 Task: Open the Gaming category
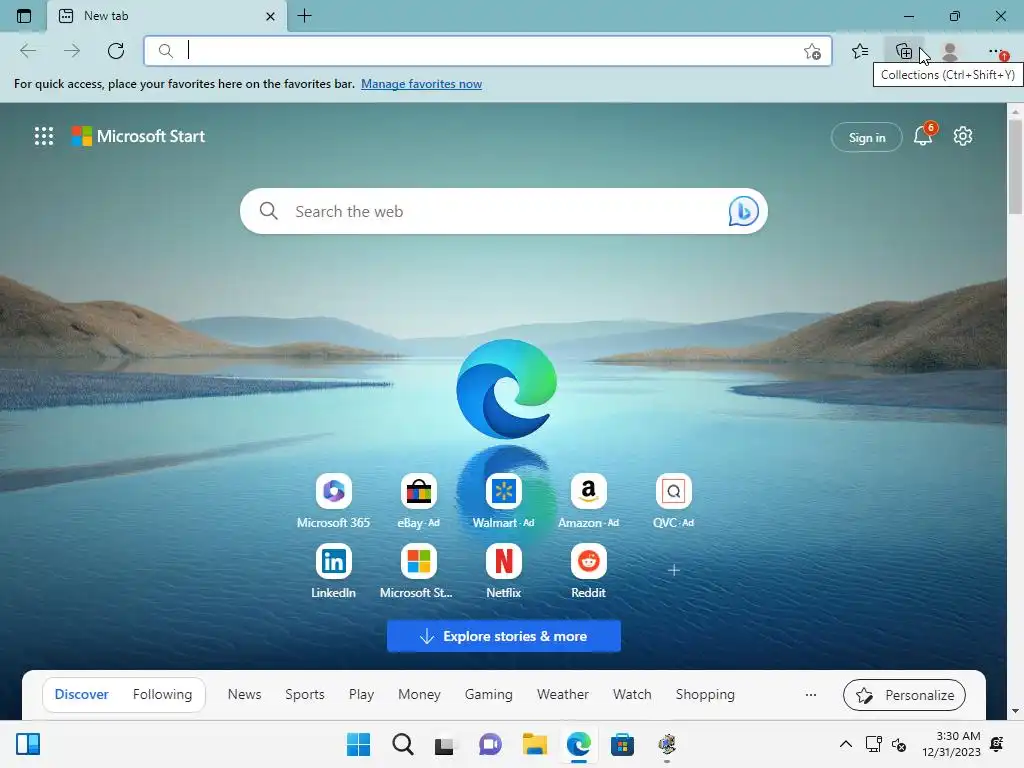[x=488, y=694]
